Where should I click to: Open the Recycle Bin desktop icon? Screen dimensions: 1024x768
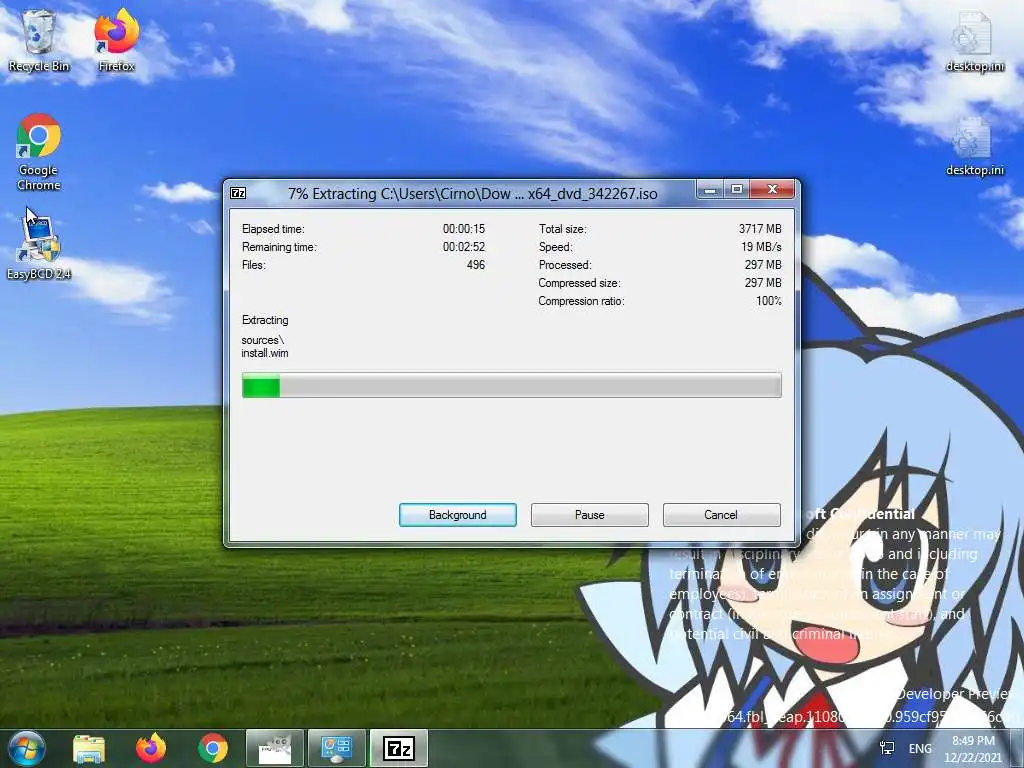coord(39,40)
